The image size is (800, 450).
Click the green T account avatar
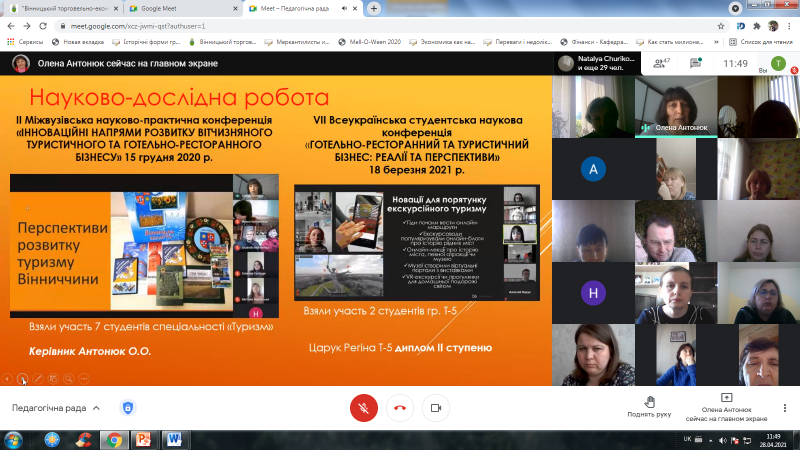tap(778, 63)
